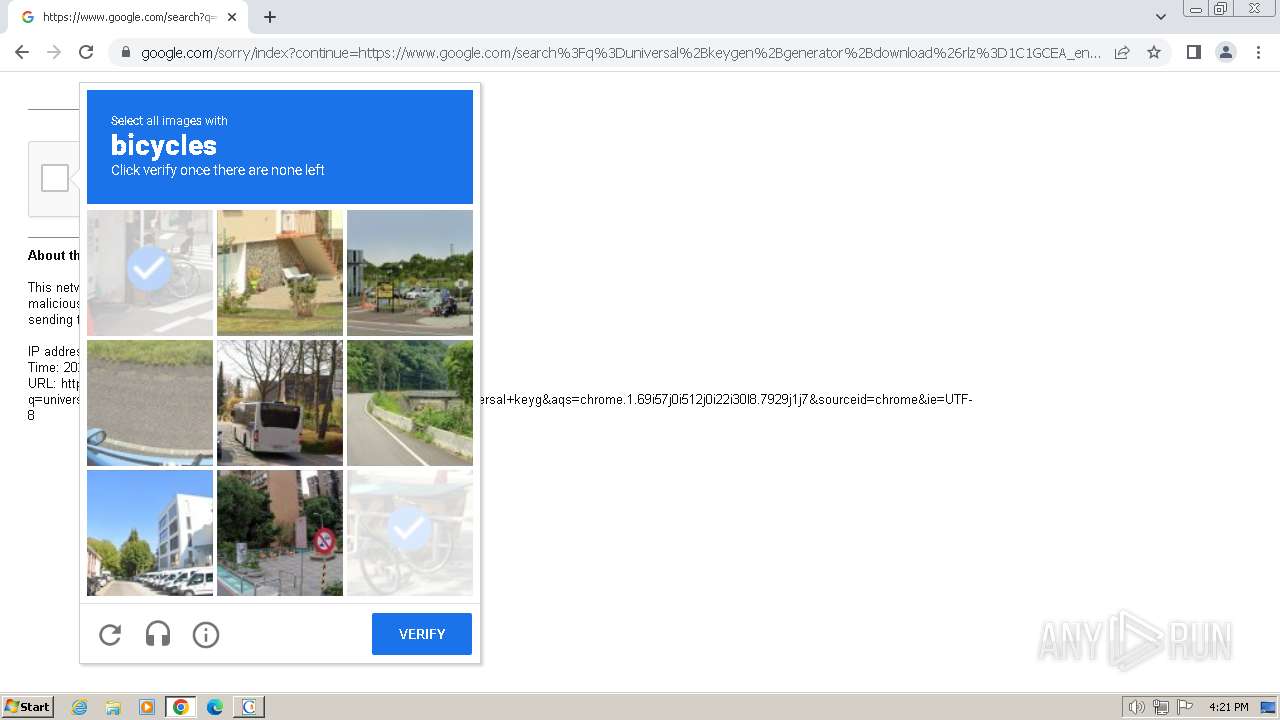Click the 4:21 PM system clock
The image size is (1280, 720).
tap(1229, 707)
